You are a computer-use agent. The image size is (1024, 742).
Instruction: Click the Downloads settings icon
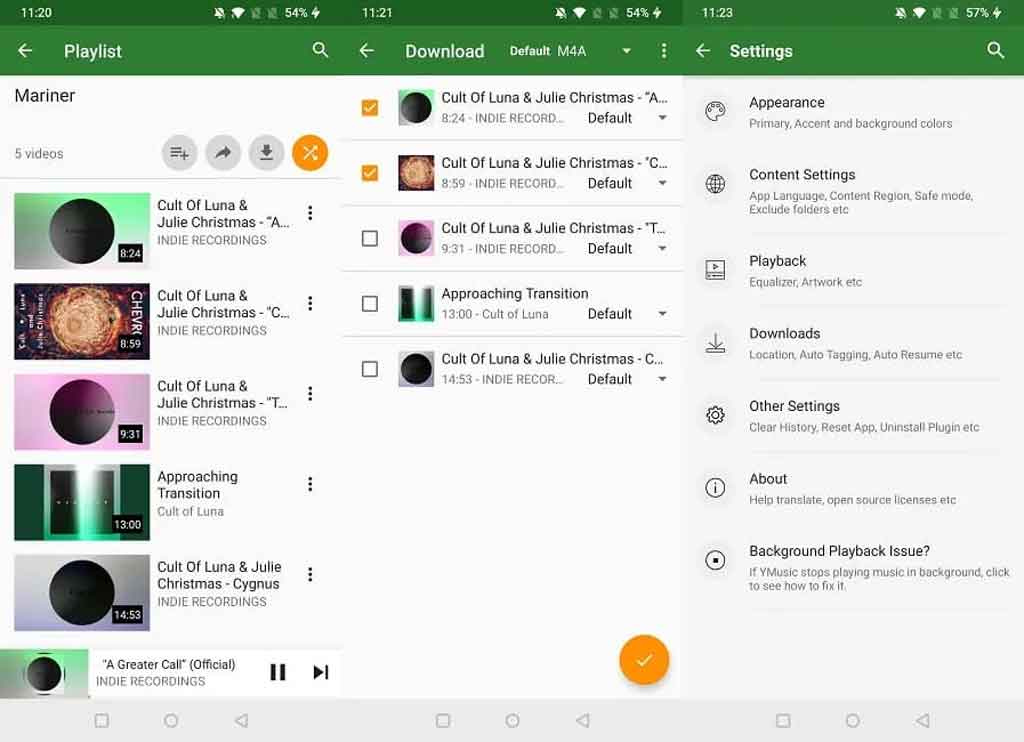(x=715, y=343)
